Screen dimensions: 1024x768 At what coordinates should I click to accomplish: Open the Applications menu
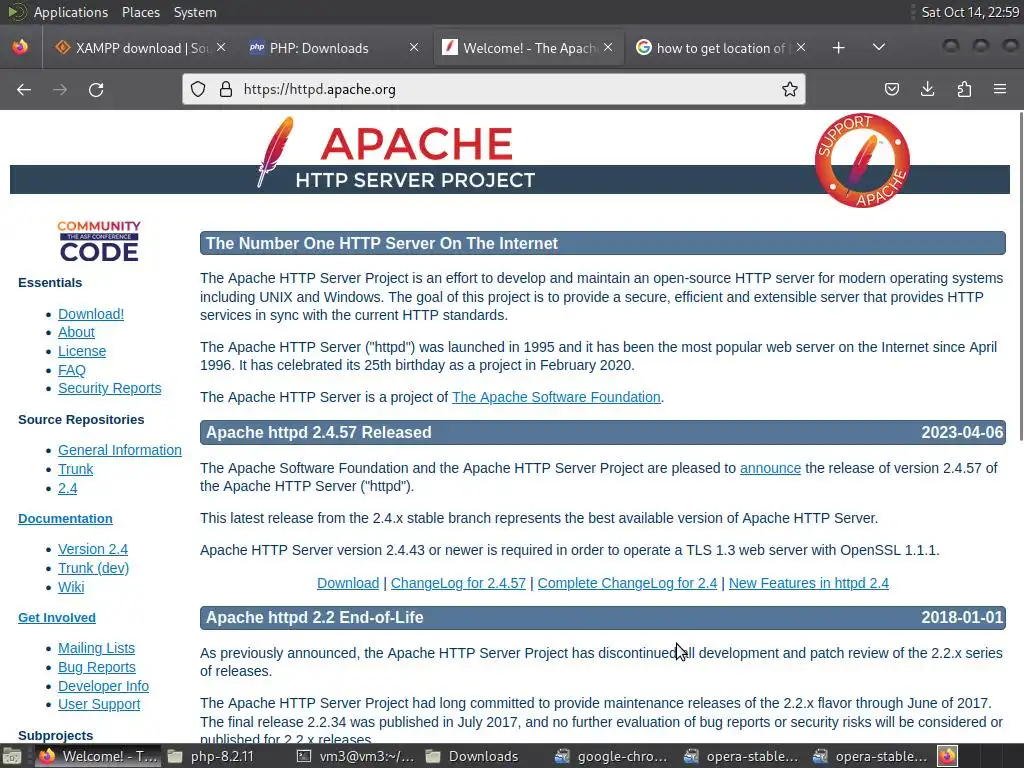point(71,12)
